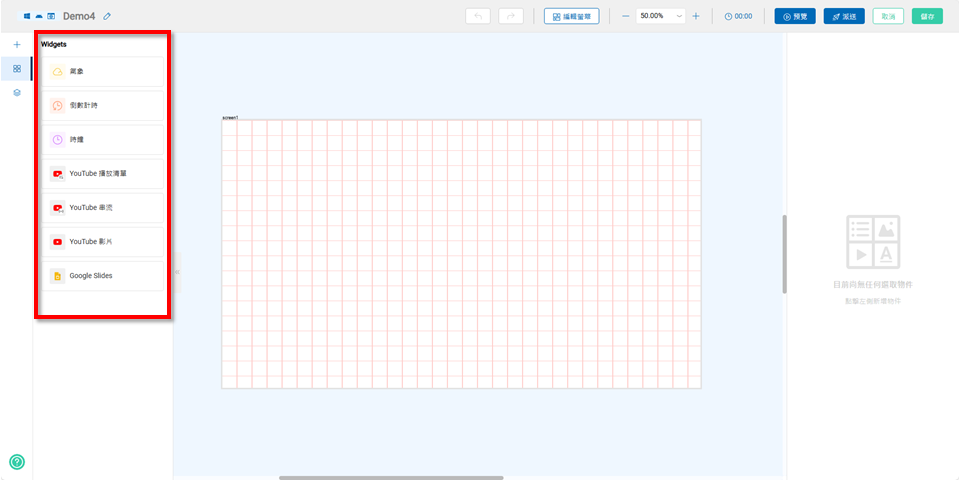The width and height of the screenshot is (960, 480).
Task: Click the 編輯螢幕 edit screen button
Action: pyautogui.click(x=571, y=16)
